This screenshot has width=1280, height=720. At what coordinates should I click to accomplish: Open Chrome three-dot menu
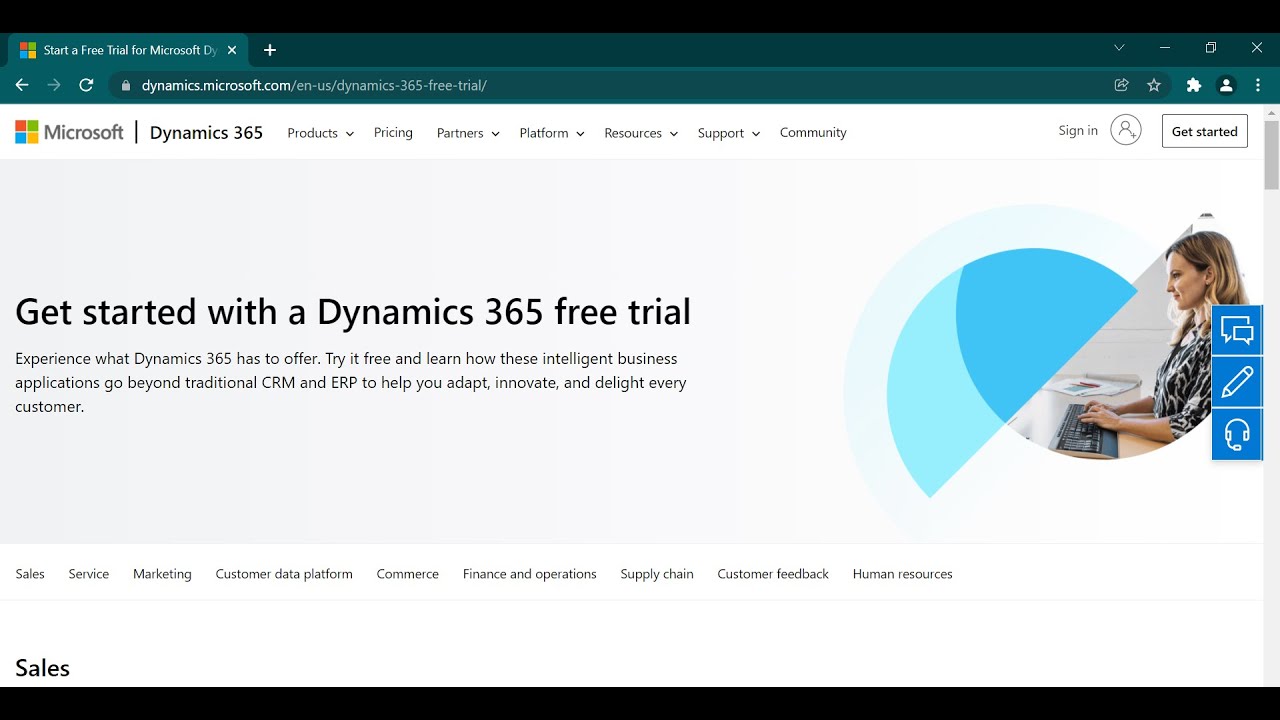click(x=1258, y=85)
